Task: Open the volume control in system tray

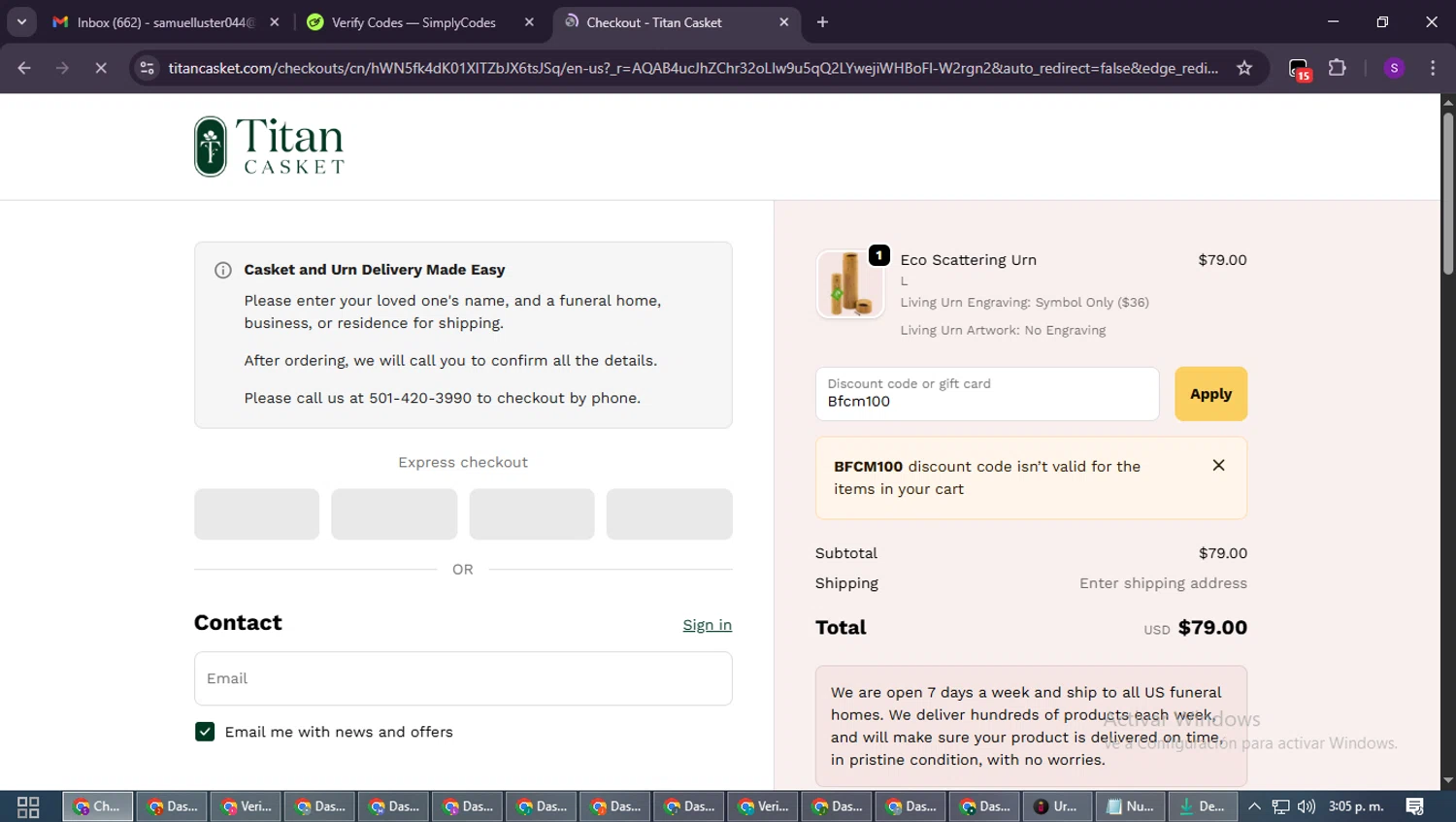Action: pos(1307,806)
